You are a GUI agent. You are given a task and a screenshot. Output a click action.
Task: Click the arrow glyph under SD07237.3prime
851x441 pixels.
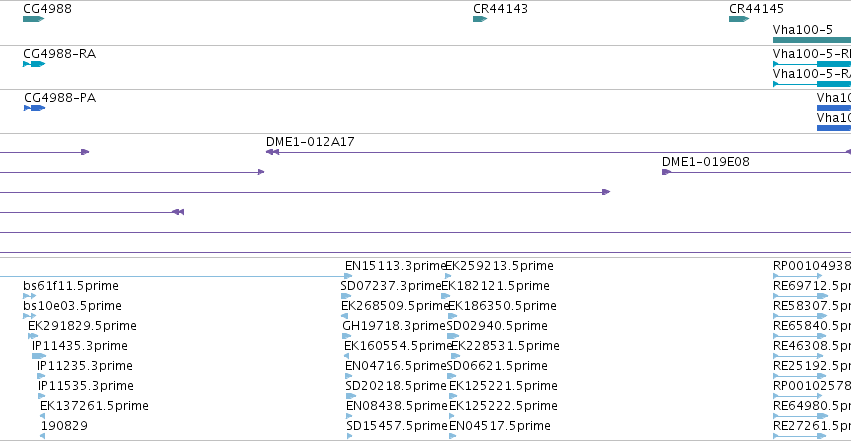pos(346,296)
